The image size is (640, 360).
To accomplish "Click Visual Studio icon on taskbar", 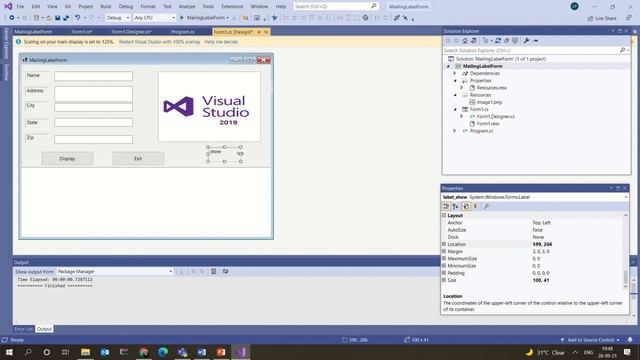I will tap(240, 352).
